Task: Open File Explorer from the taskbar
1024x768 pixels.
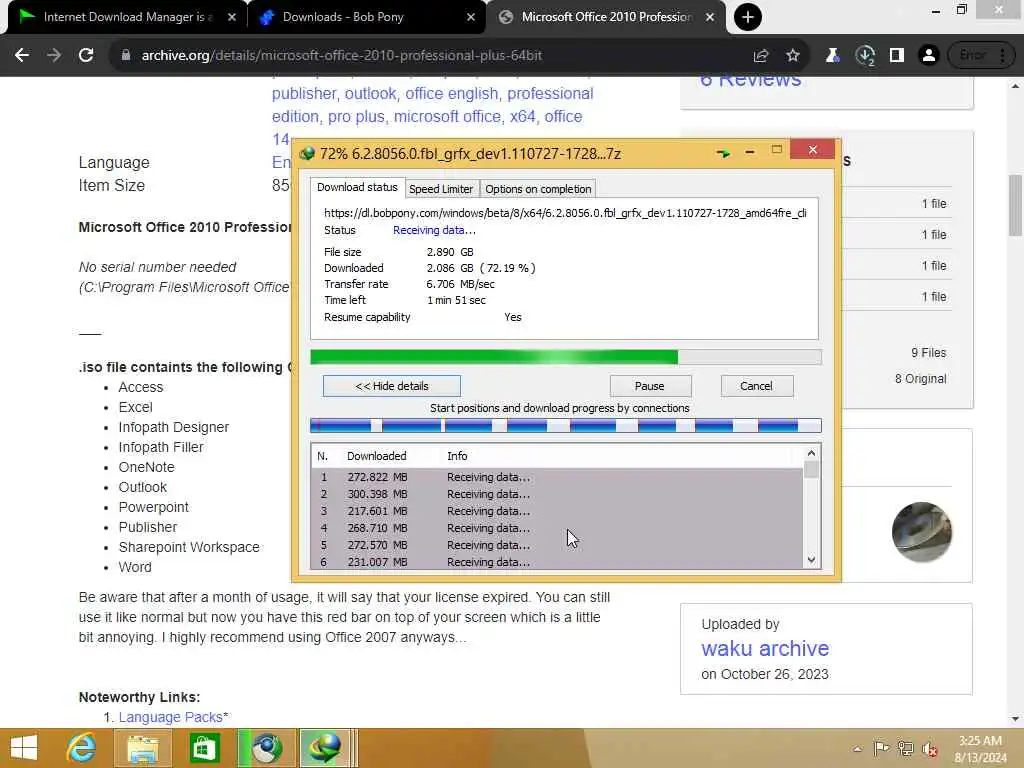Action: pyautogui.click(x=142, y=748)
